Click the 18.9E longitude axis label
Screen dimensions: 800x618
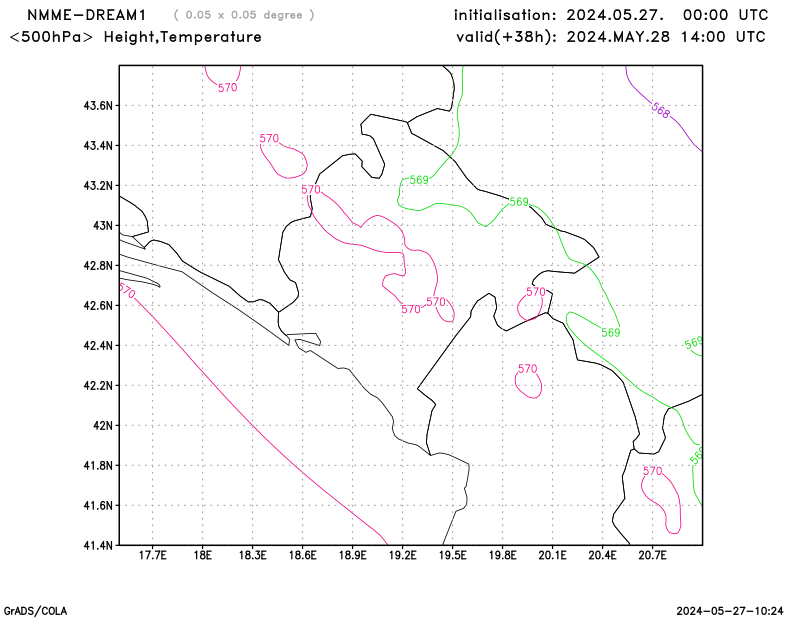point(353,555)
